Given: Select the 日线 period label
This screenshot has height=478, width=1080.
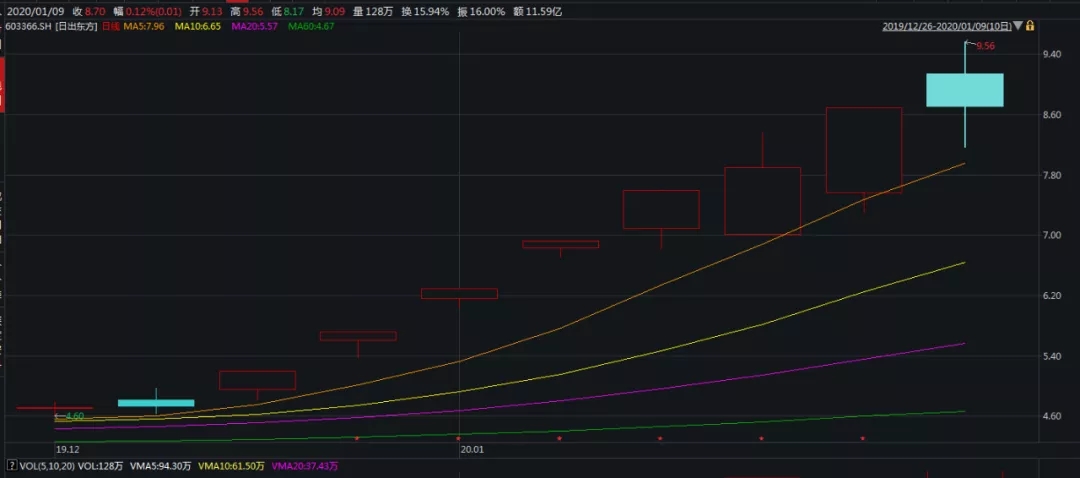Looking at the screenshot, I should [x=112, y=26].
